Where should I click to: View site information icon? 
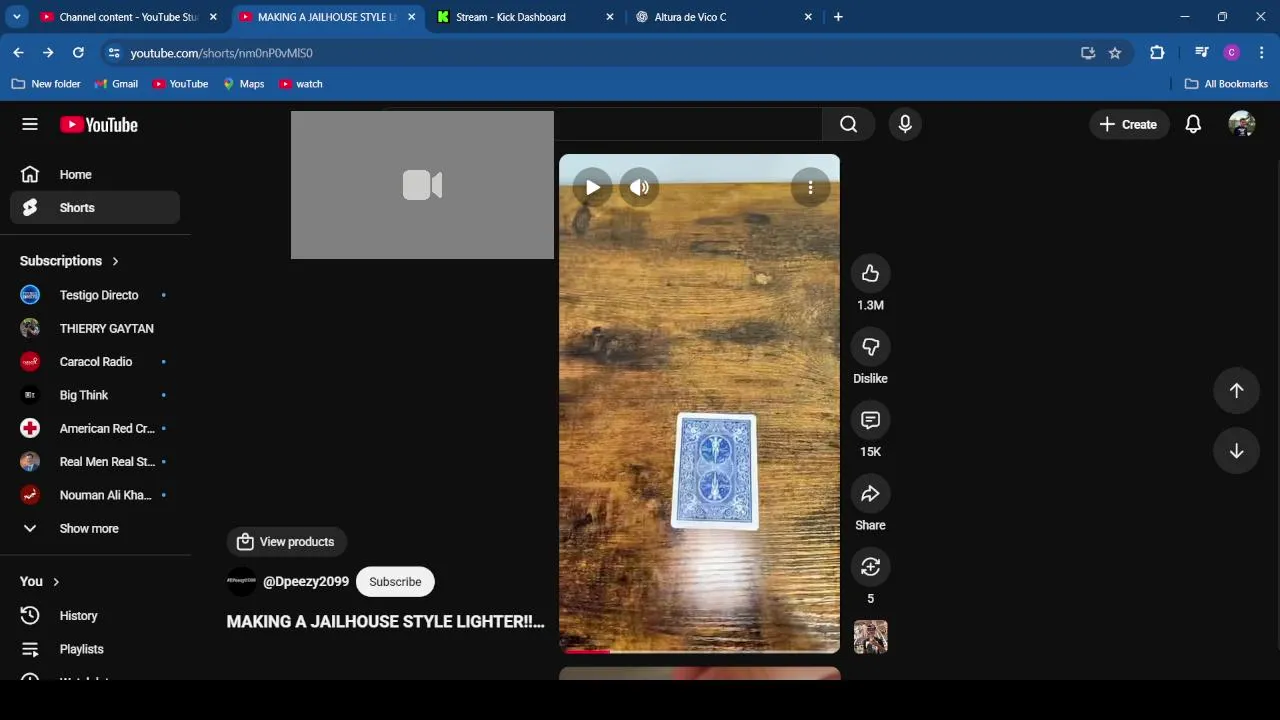point(113,53)
